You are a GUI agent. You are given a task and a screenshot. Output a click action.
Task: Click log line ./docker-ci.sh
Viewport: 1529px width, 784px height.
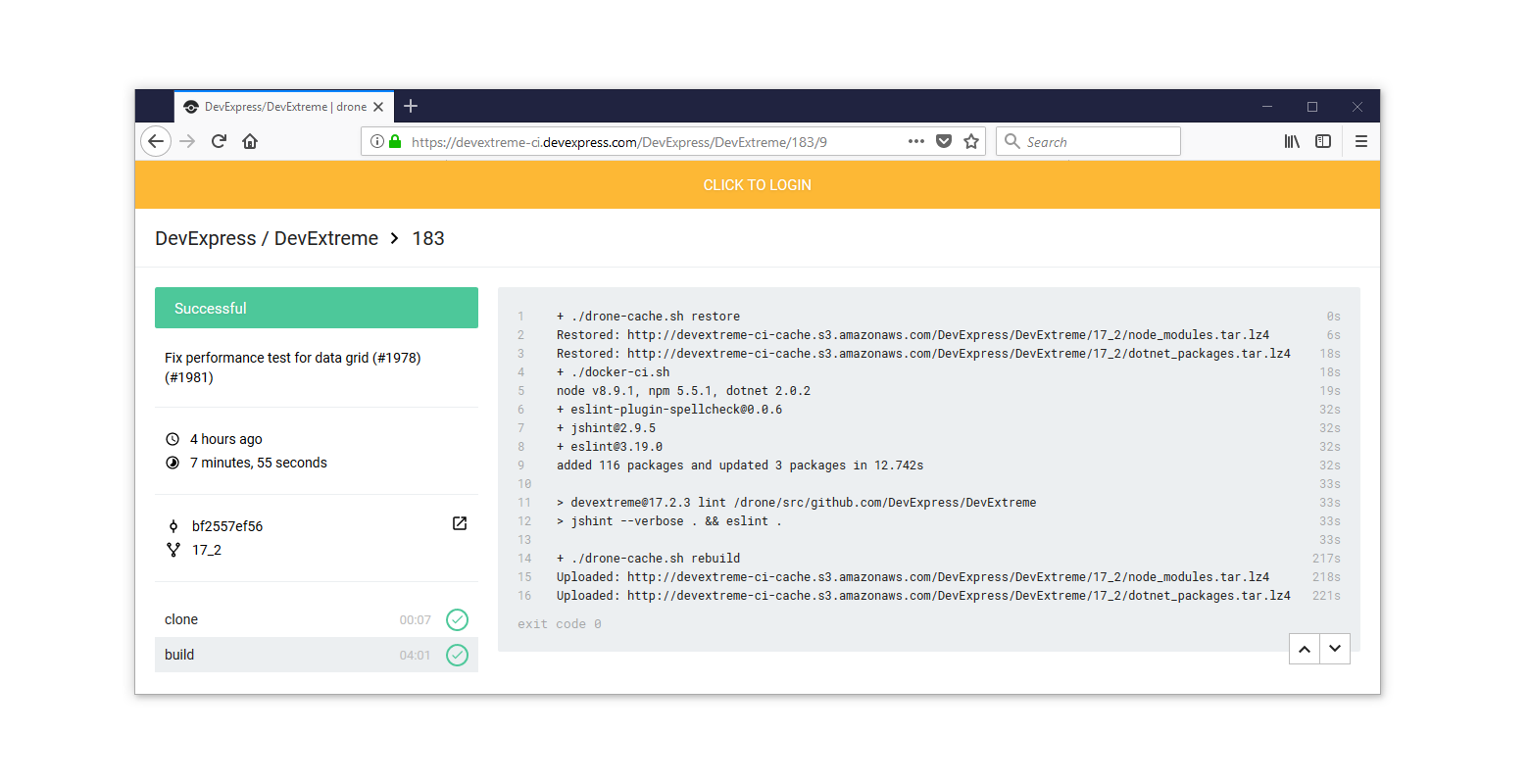(614, 372)
